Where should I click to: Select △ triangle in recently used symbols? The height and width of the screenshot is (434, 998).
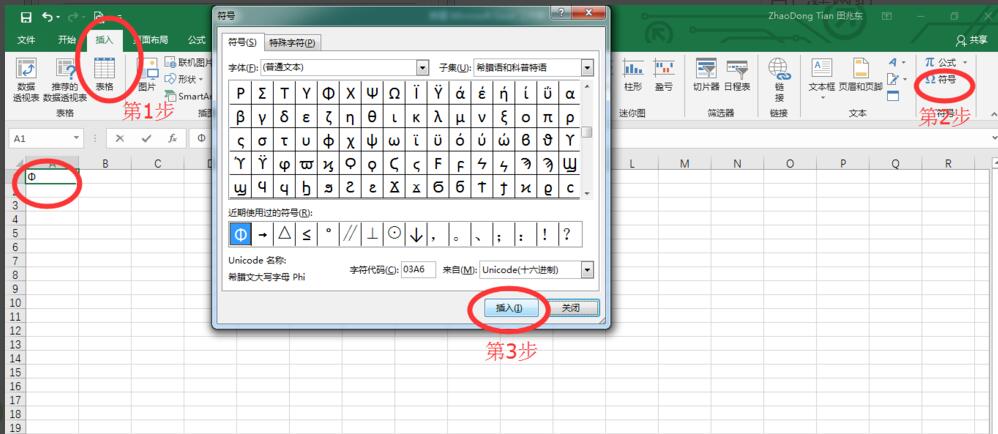pos(284,234)
